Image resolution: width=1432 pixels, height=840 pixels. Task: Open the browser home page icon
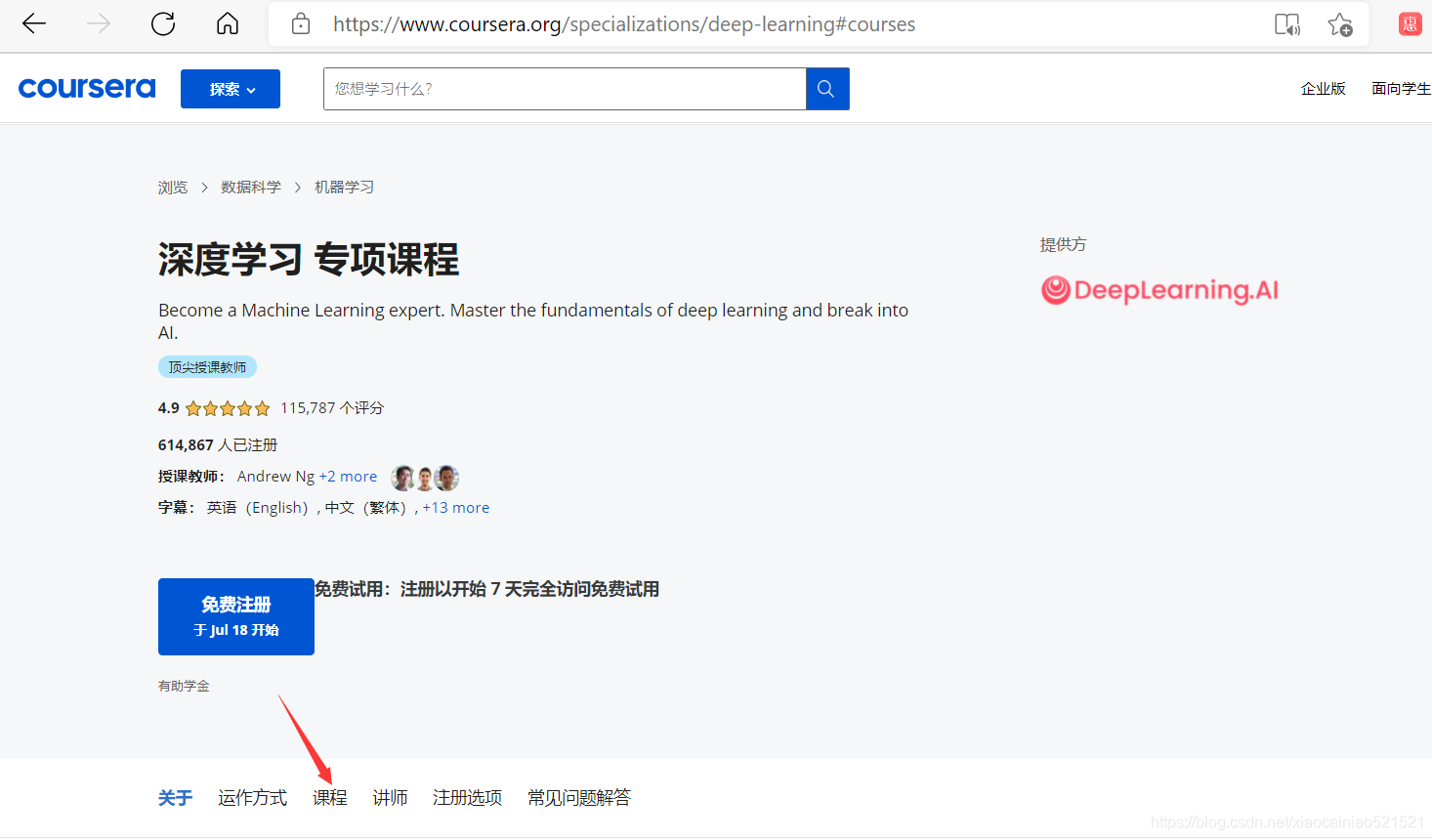pyautogui.click(x=228, y=24)
